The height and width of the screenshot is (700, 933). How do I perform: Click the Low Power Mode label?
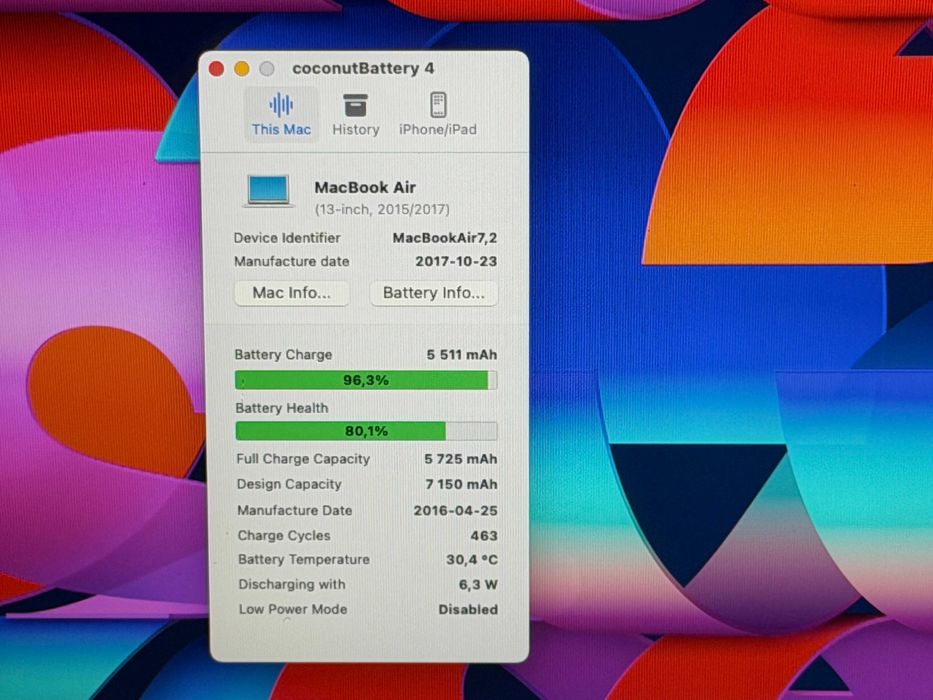click(x=293, y=610)
